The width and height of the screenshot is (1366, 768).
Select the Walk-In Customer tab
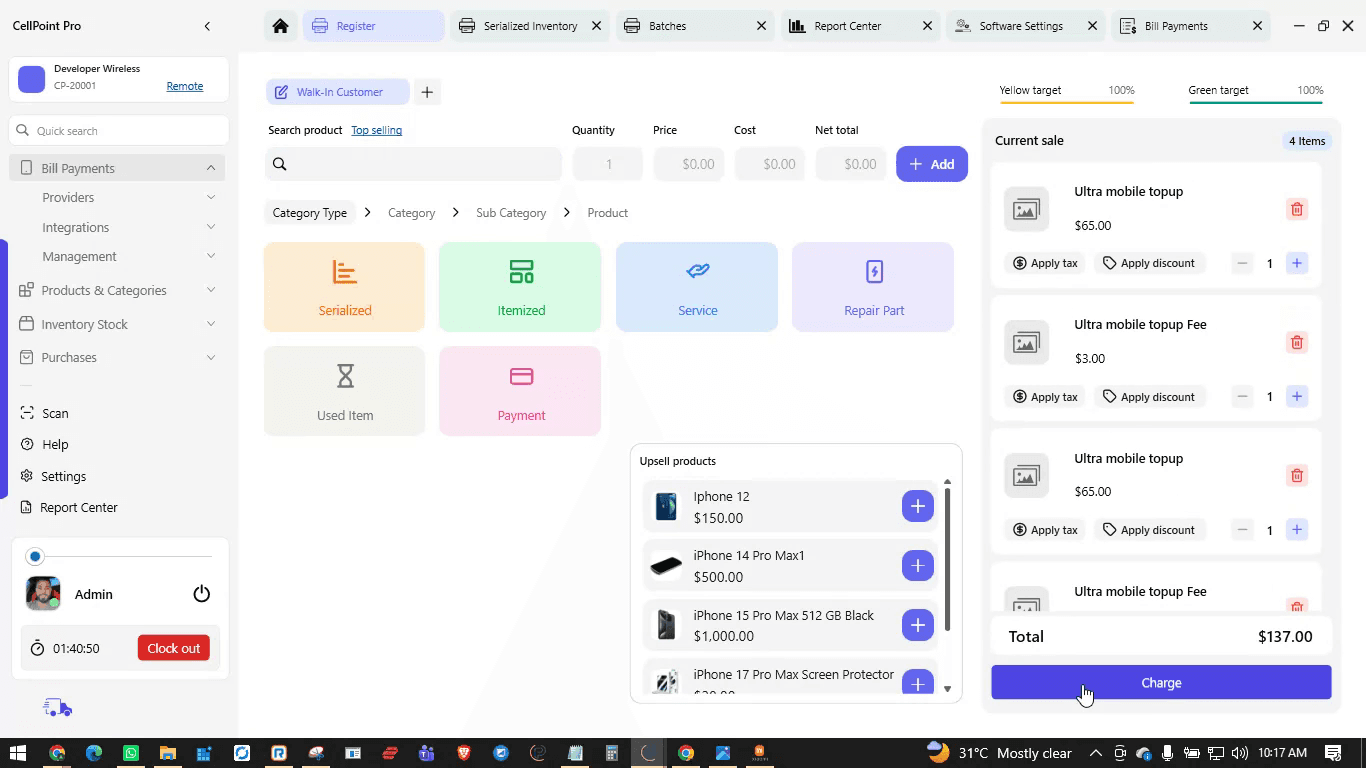[338, 92]
